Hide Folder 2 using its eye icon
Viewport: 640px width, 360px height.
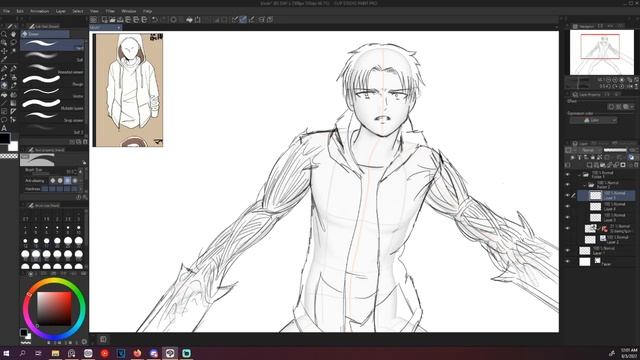[568, 184]
